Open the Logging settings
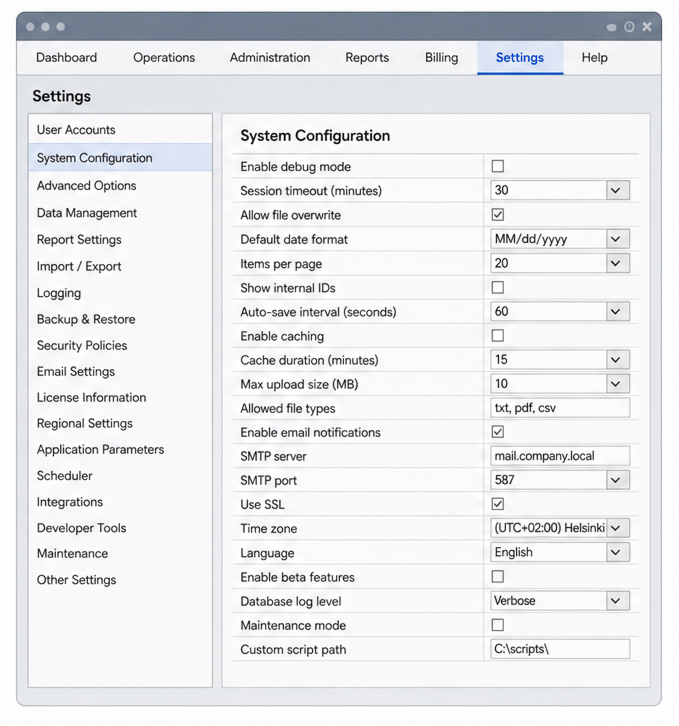The height and width of the screenshot is (726, 679). (120, 293)
